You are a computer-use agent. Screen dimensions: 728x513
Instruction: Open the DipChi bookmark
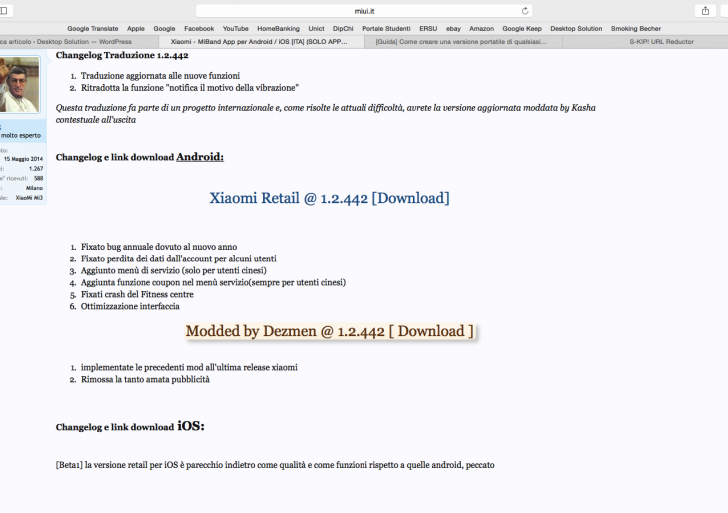tap(343, 28)
